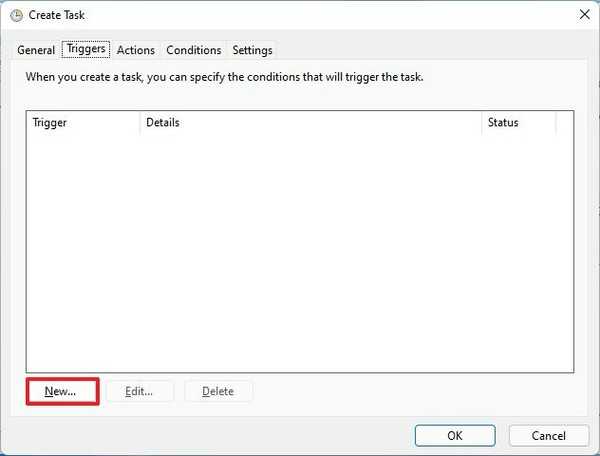Screen dimensions: 600x456
Task: Open the Settings tab
Action: click(x=252, y=50)
